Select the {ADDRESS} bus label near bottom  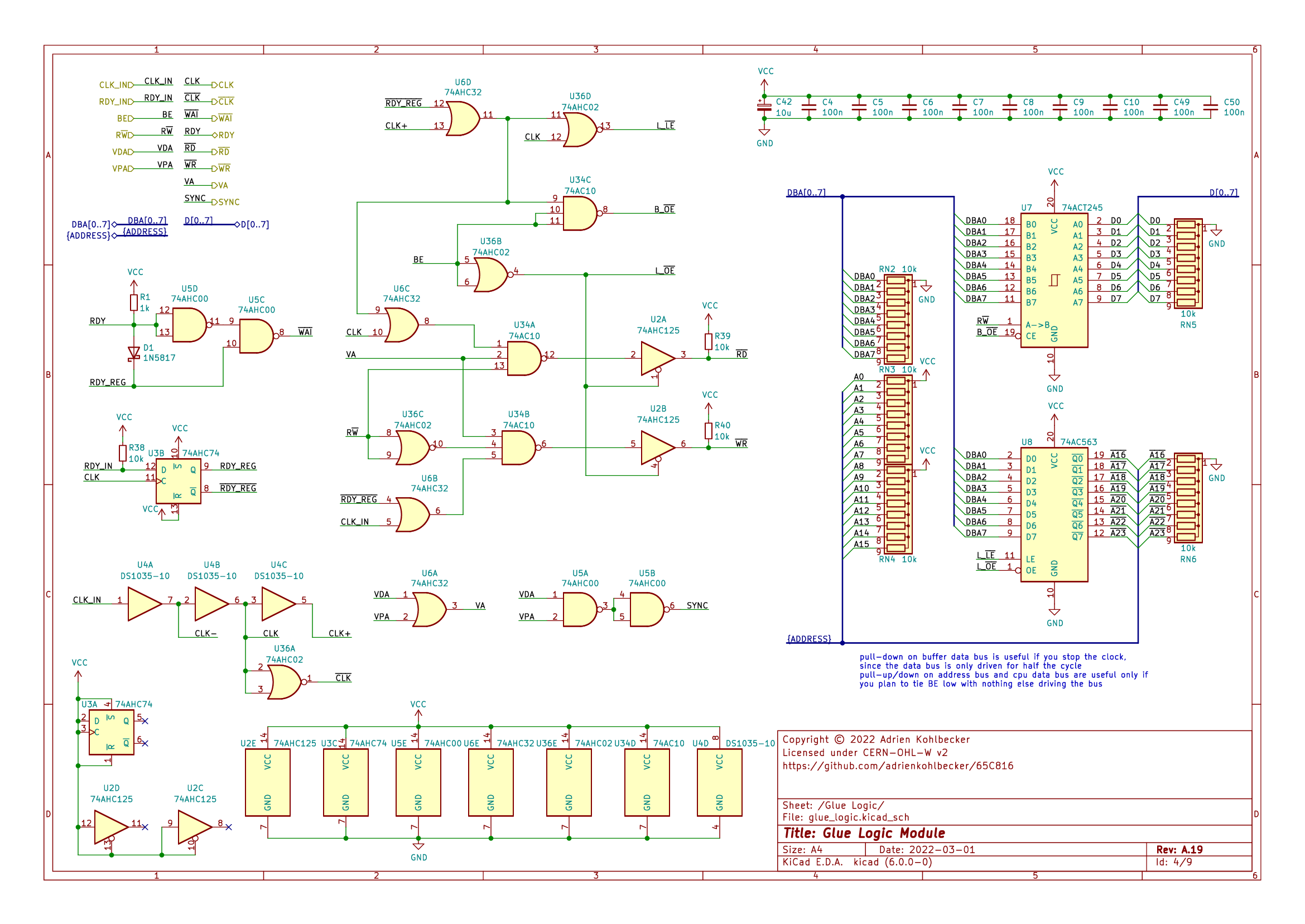click(809, 638)
